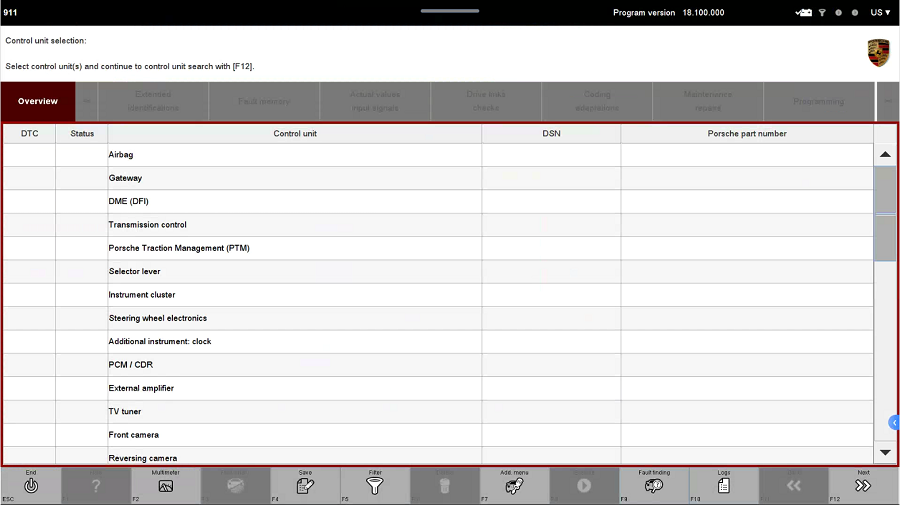Open the Filter funnel tool
The height and width of the screenshot is (505, 900).
[x=375, y=486]
